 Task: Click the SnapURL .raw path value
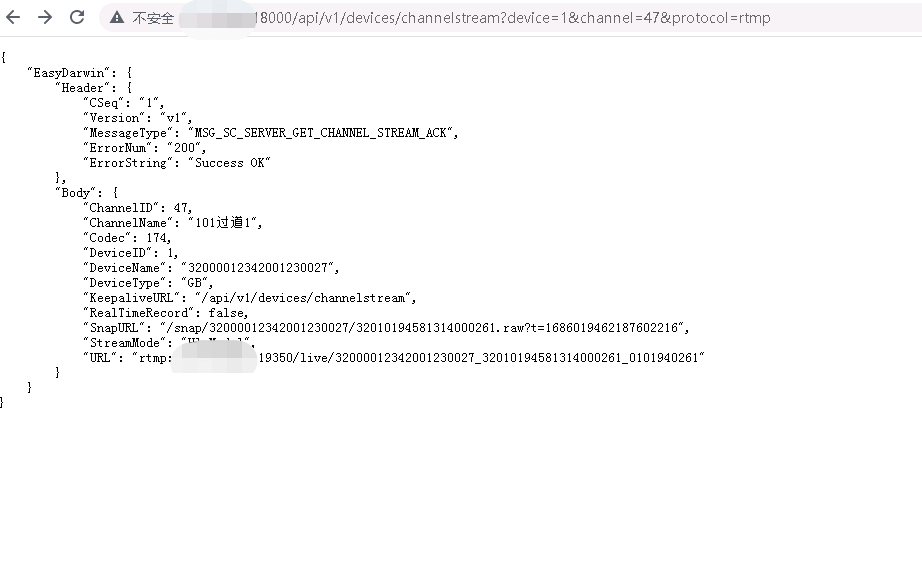[x=422, y=328]
